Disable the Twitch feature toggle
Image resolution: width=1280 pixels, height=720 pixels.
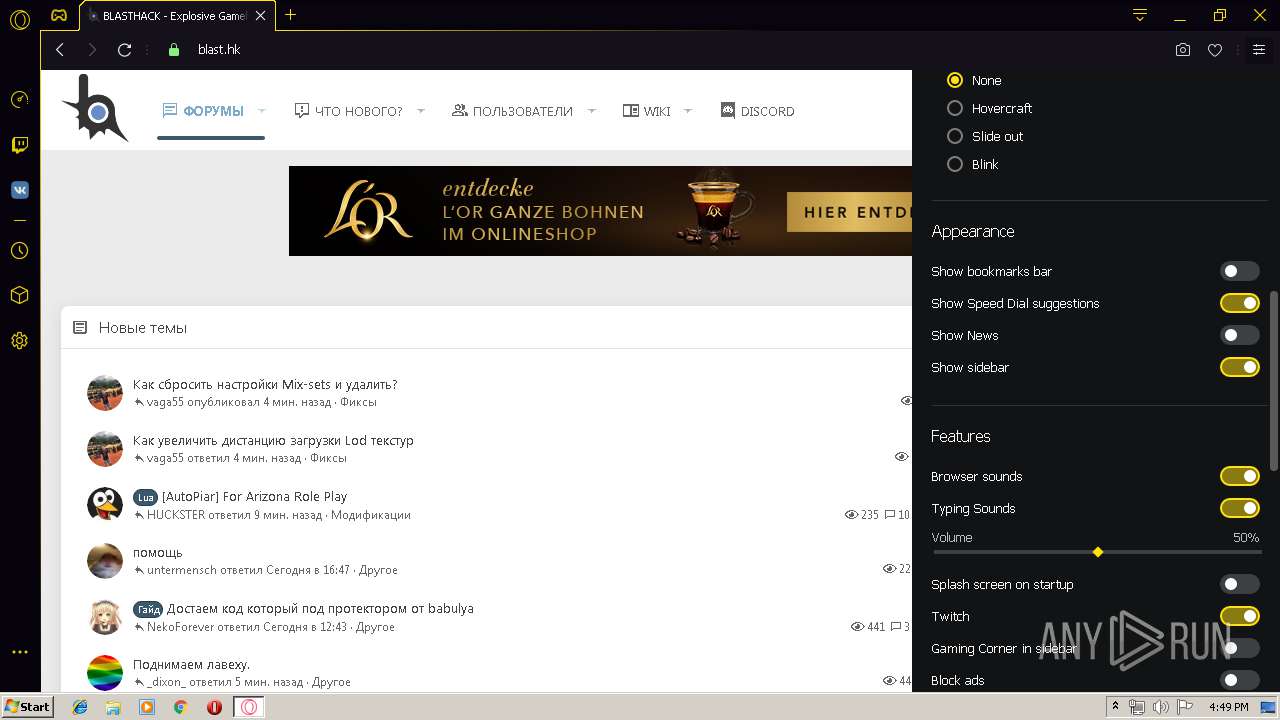[1239, 616]
